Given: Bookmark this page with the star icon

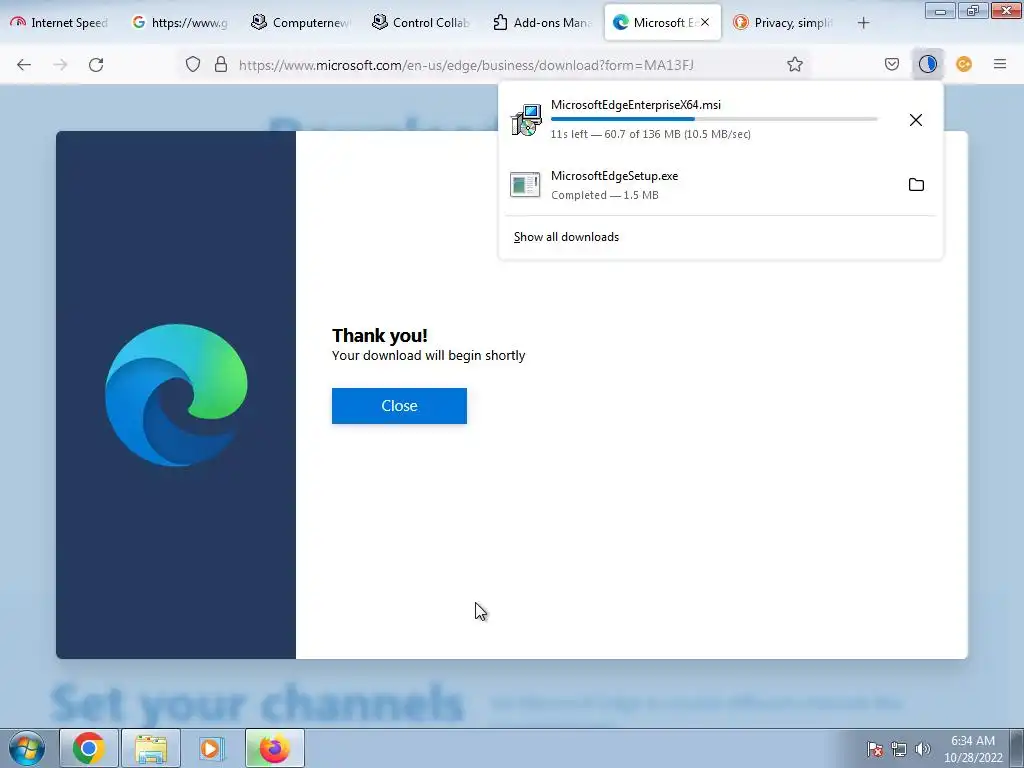Looking at the screenshot, I should coord(795,64).
